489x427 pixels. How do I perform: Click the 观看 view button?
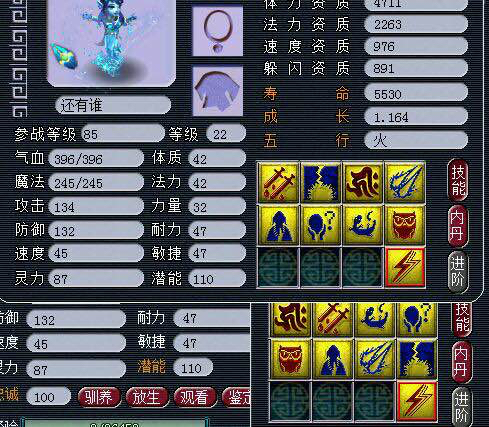195,397
